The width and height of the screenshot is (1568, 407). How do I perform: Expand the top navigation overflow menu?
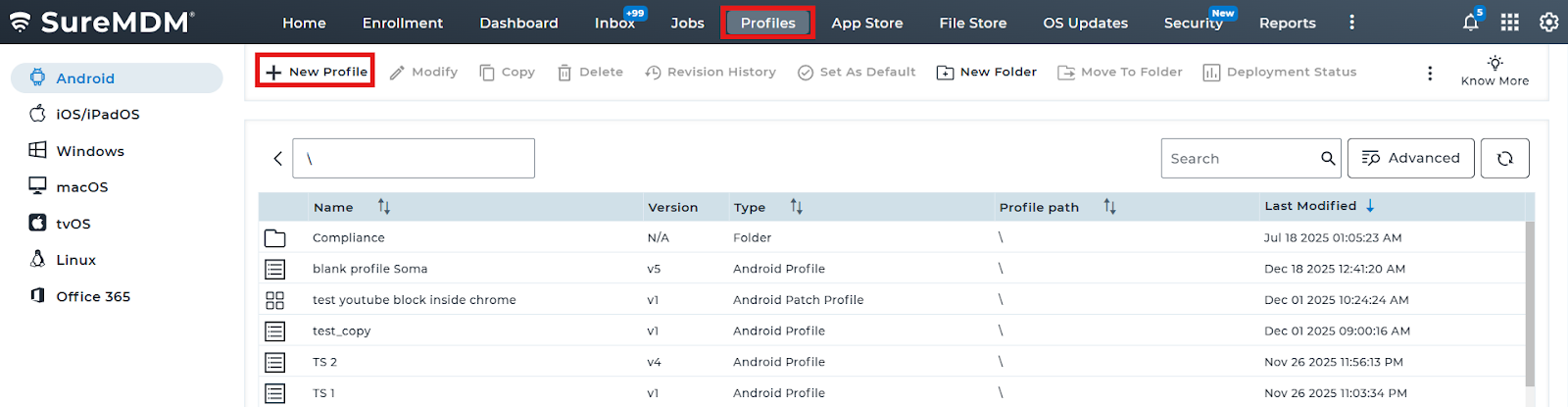(1351, 23)
